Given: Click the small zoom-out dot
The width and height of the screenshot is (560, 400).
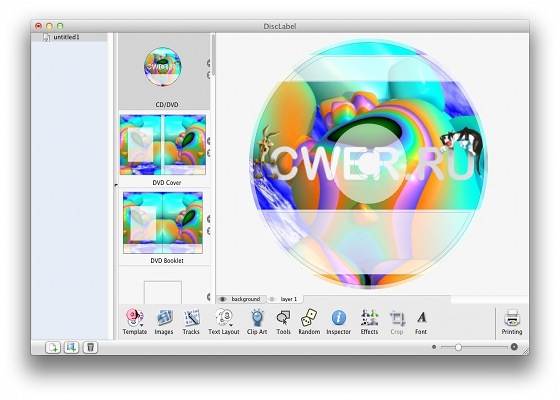Looking at the screenshot, I should (434, 347).
